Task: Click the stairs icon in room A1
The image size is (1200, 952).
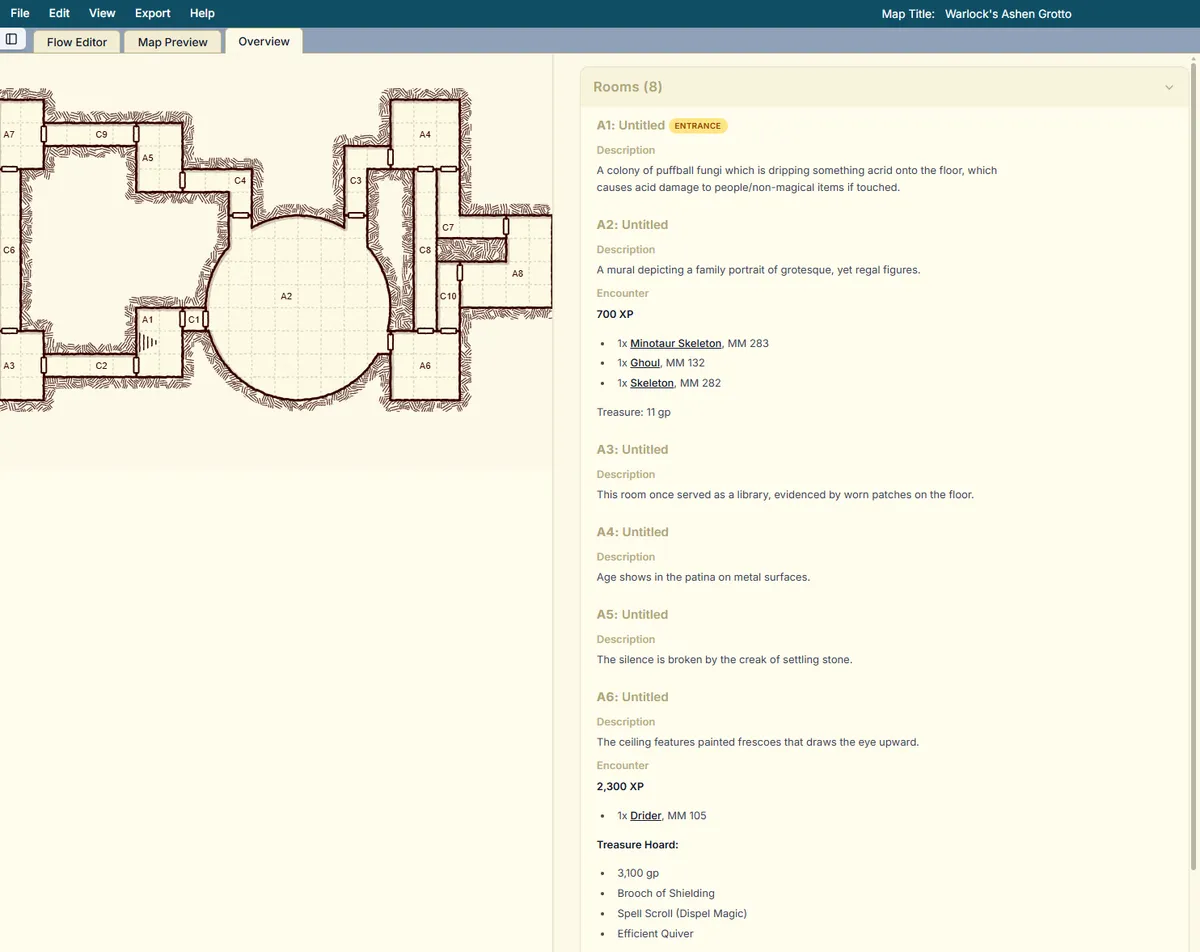Action: [x=149, y=342]
